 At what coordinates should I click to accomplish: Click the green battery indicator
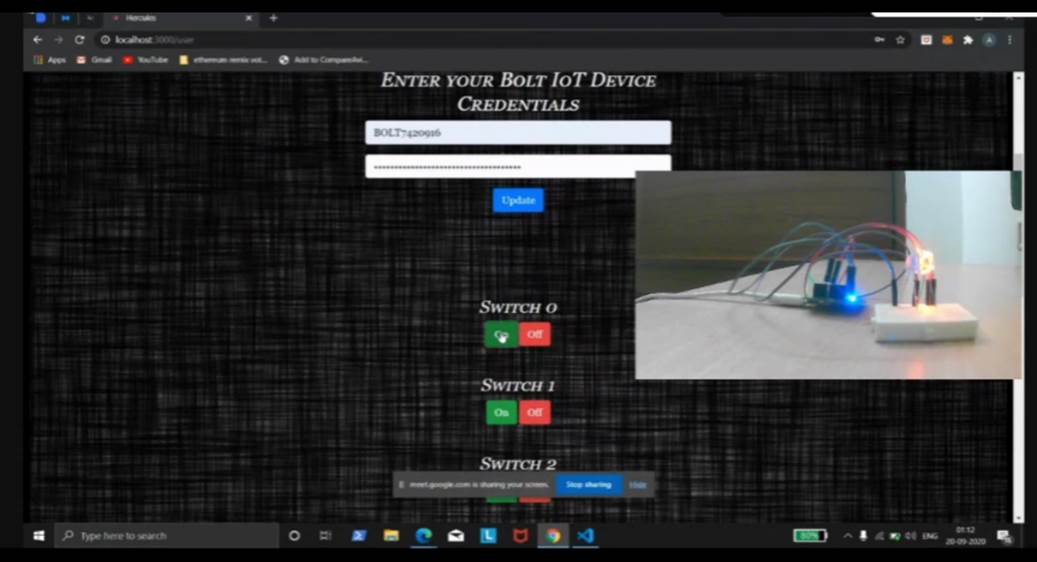[x=810, y=536]
